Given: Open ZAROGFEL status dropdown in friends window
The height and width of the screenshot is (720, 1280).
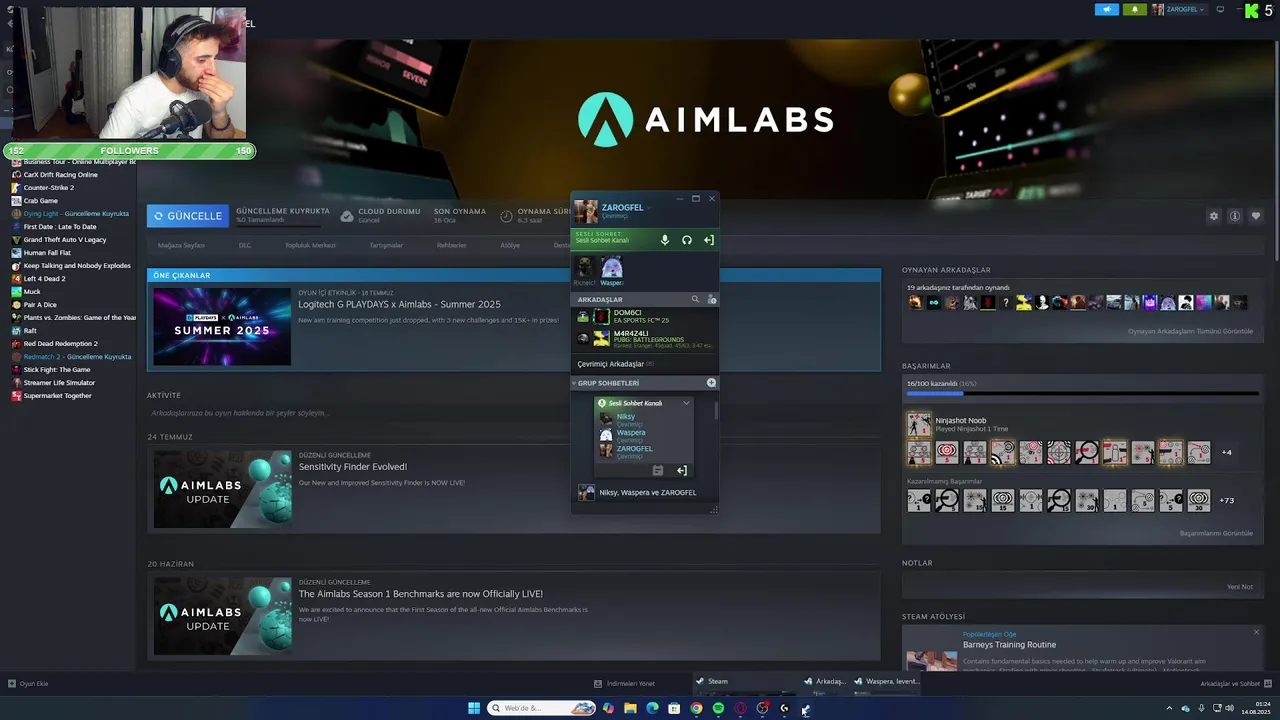Looking at the screenshot, I should pyautogui.click(x=649, y=208).
